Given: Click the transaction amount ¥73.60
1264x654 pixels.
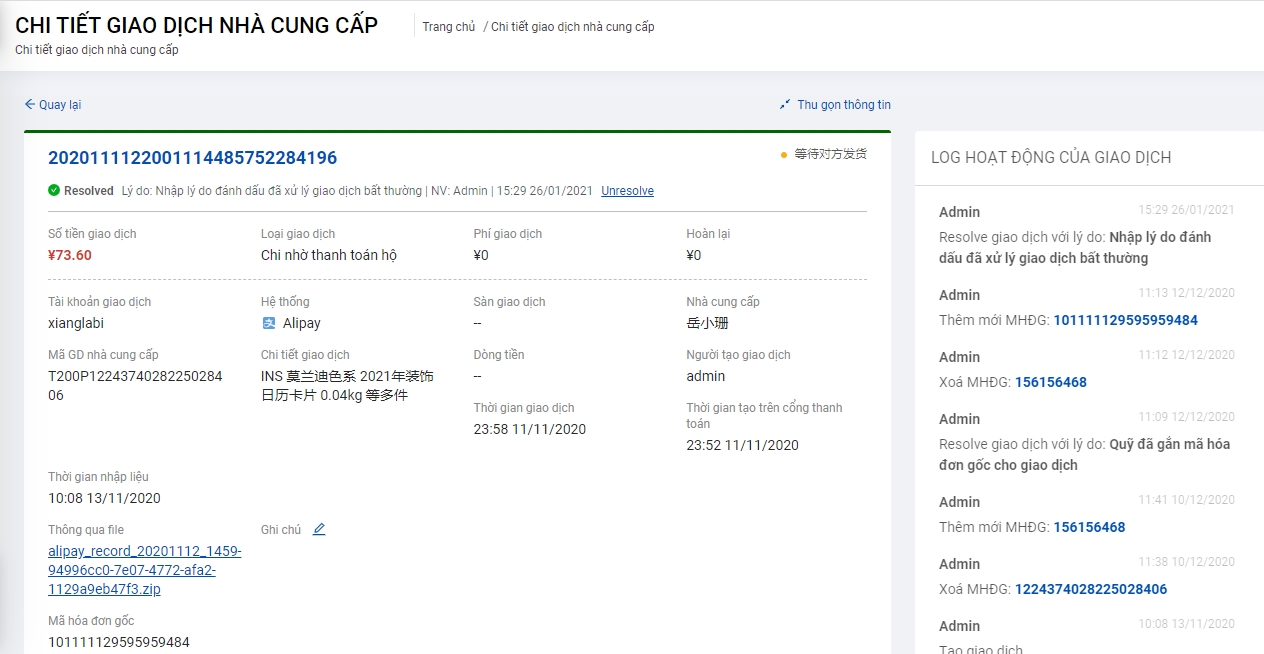Looking at the screenshot, I should pos(70,255).
